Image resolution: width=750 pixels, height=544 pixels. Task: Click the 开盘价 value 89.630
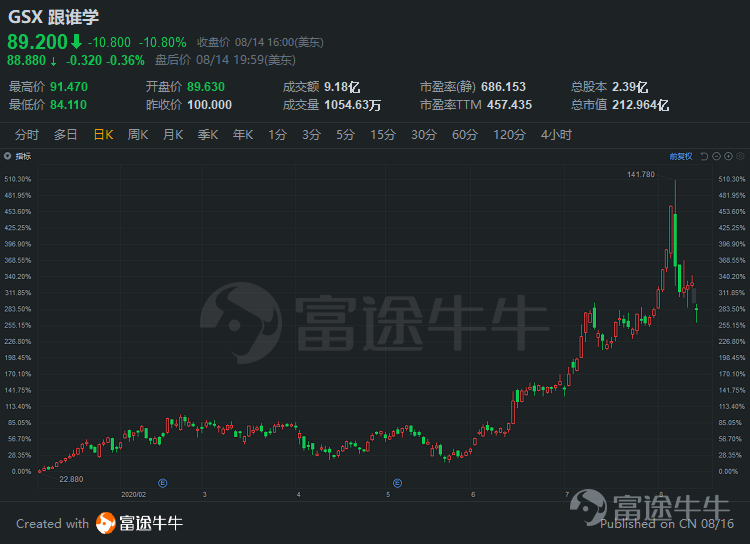206,87
